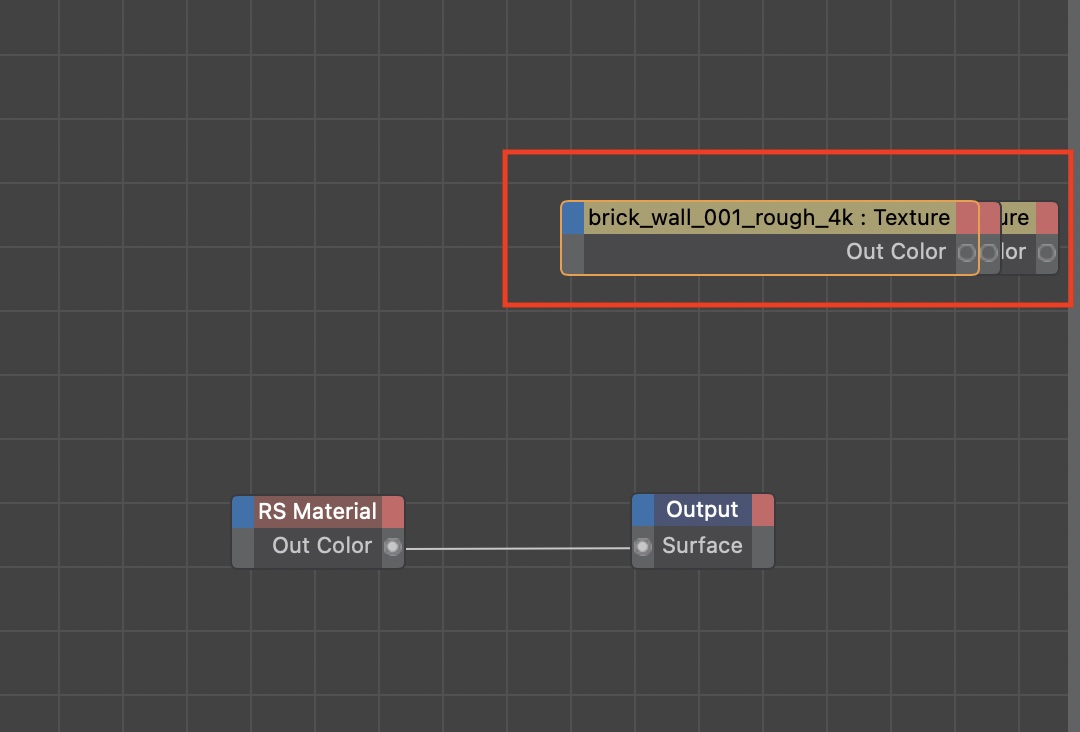The height and width of the screenshot is (732, 1080).
Task: Select the Output node title
Action: pyautogui.click(x=702, y=510)
